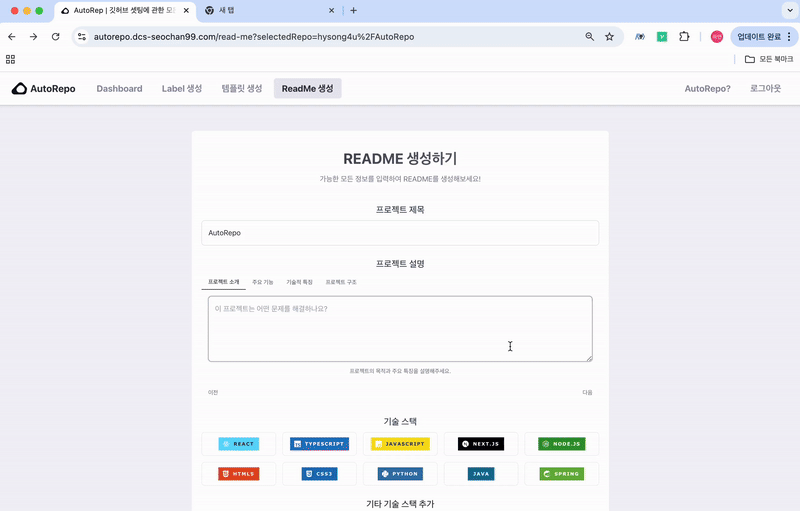Open the red profile avatar
The width and height of the screenshot is (800, 511).
point(717,37)
